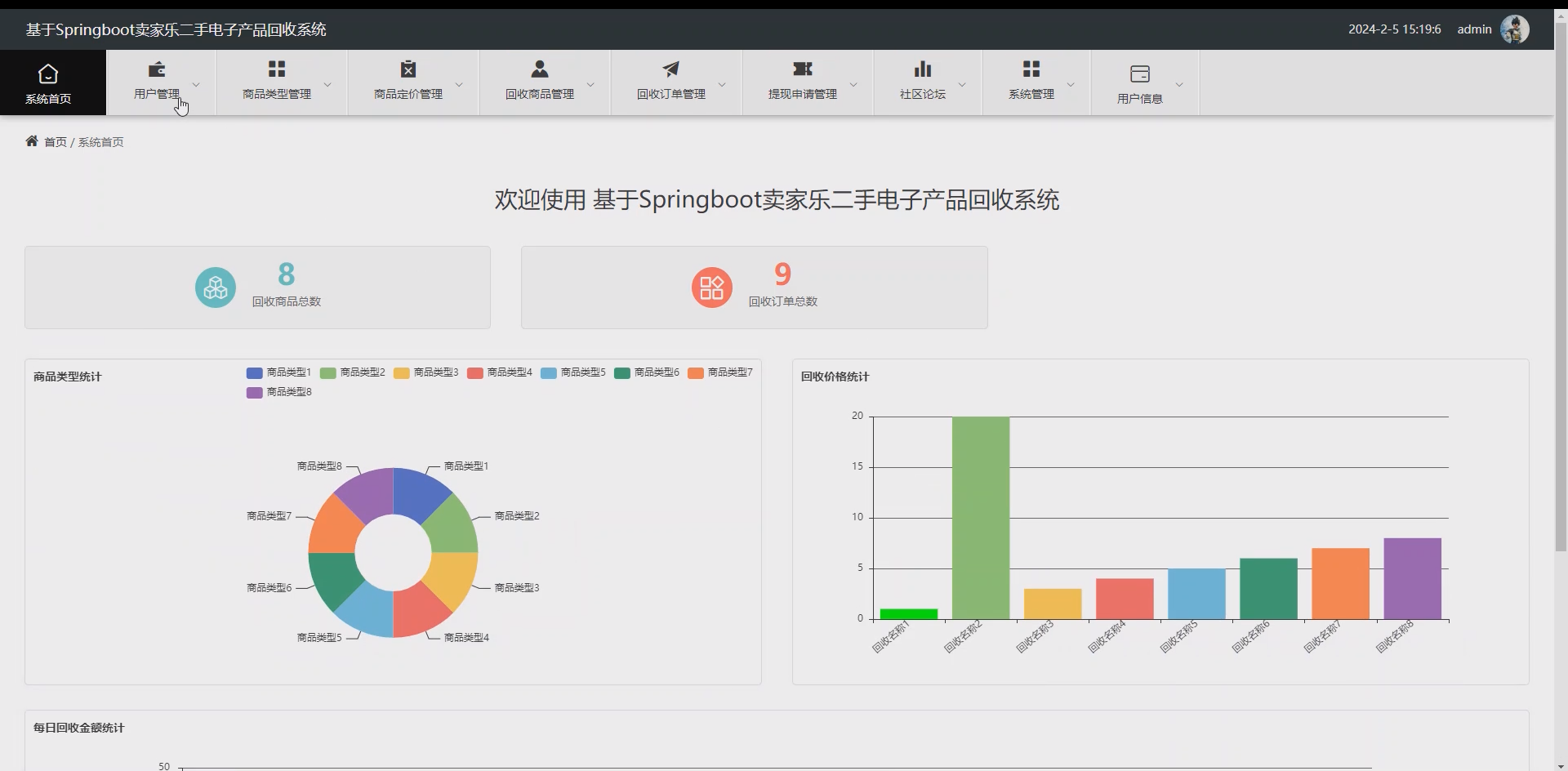This screenshot has width=1568, height=771.
Task: Toggle the 商品类型1 legend visibility
Action: [x=278, y=372]
